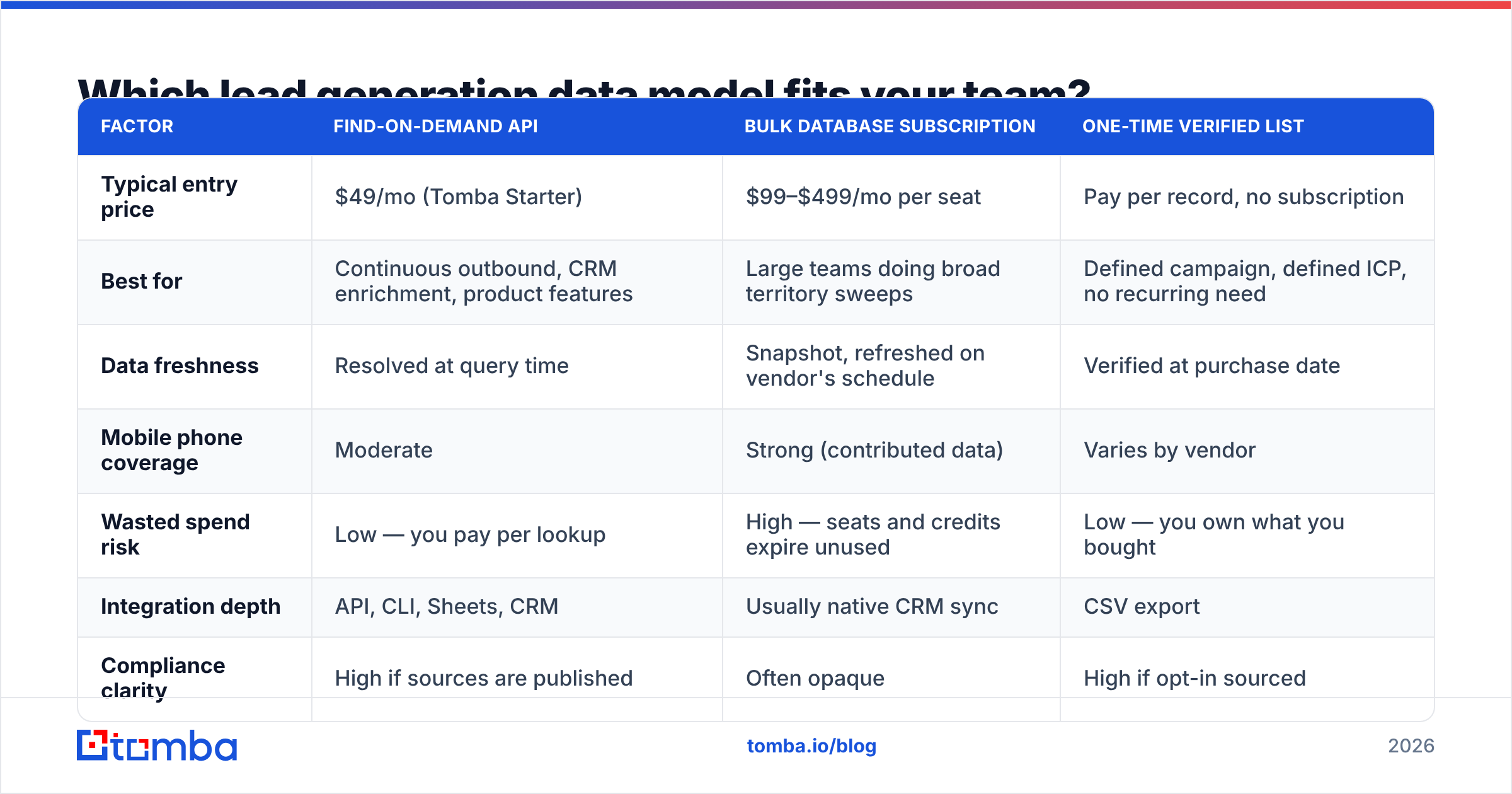Click the 'Wasted spend risk' row label
This screenshot has width=1512, height=794.
pyautogui.click(x=175, y=534)
